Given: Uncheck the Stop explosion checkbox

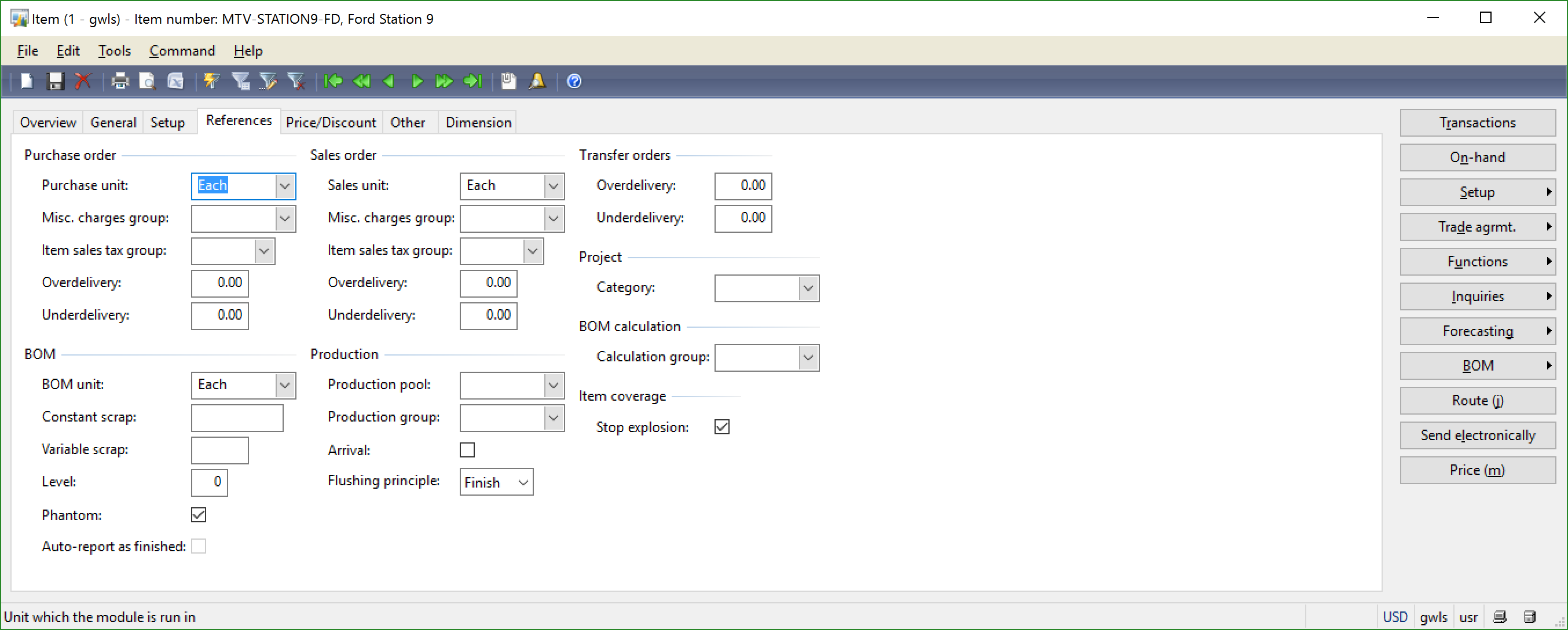Looking at the screenshot, I should (x=722, y=427).
